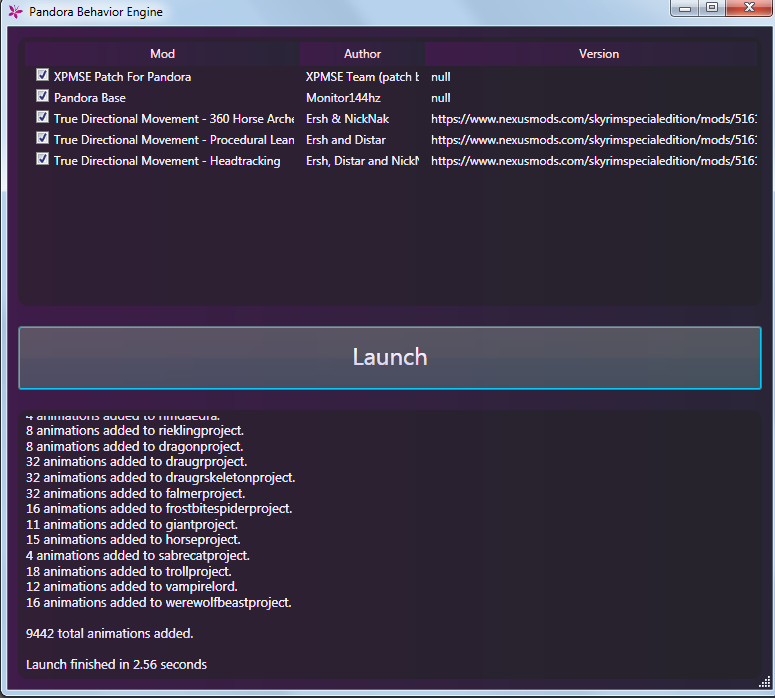775x698 pixels.
Task: Click the trollproject log line
Action: [x=129, y=571]
